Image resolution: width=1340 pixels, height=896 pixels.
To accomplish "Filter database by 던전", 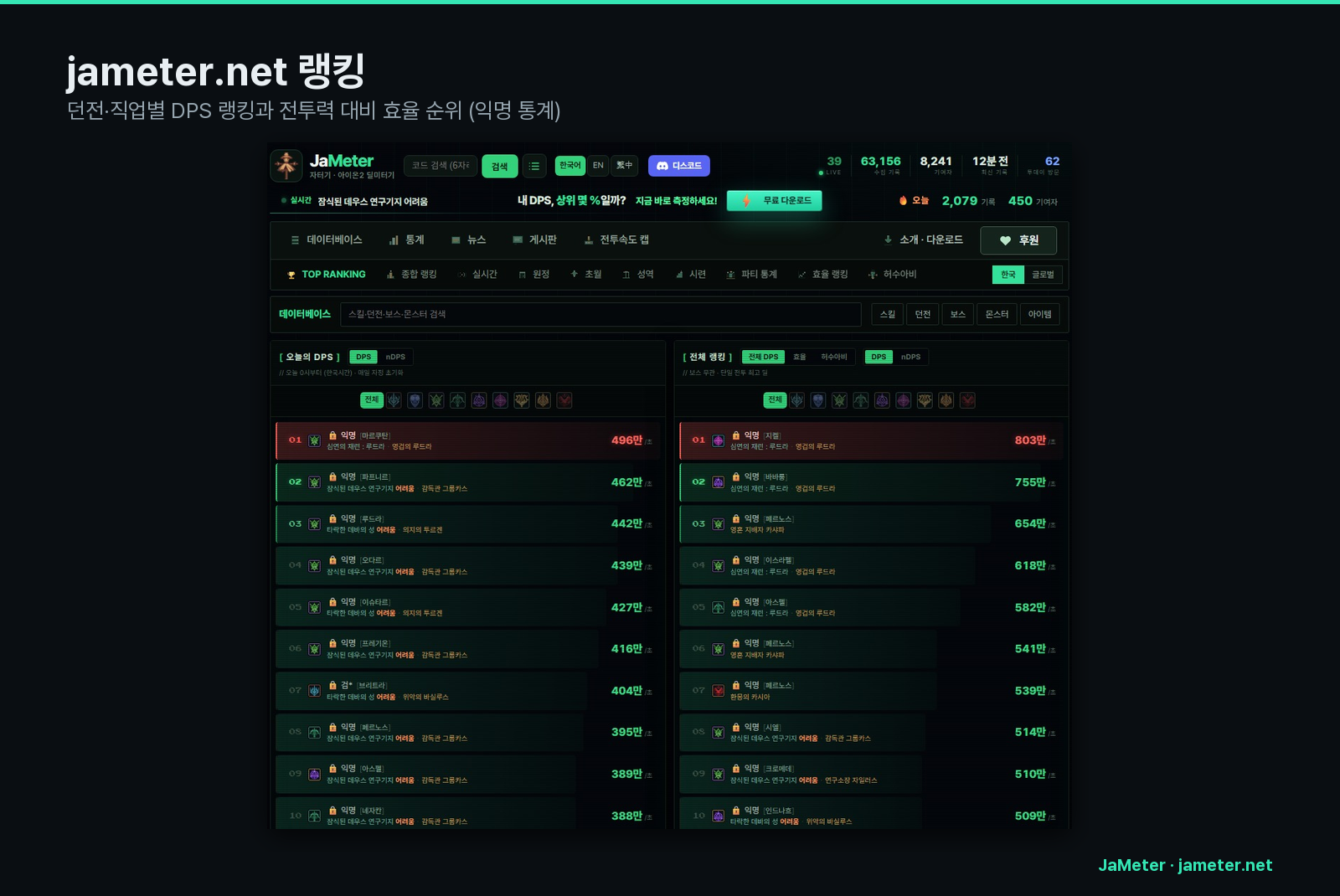I will [x=923, y=314].
